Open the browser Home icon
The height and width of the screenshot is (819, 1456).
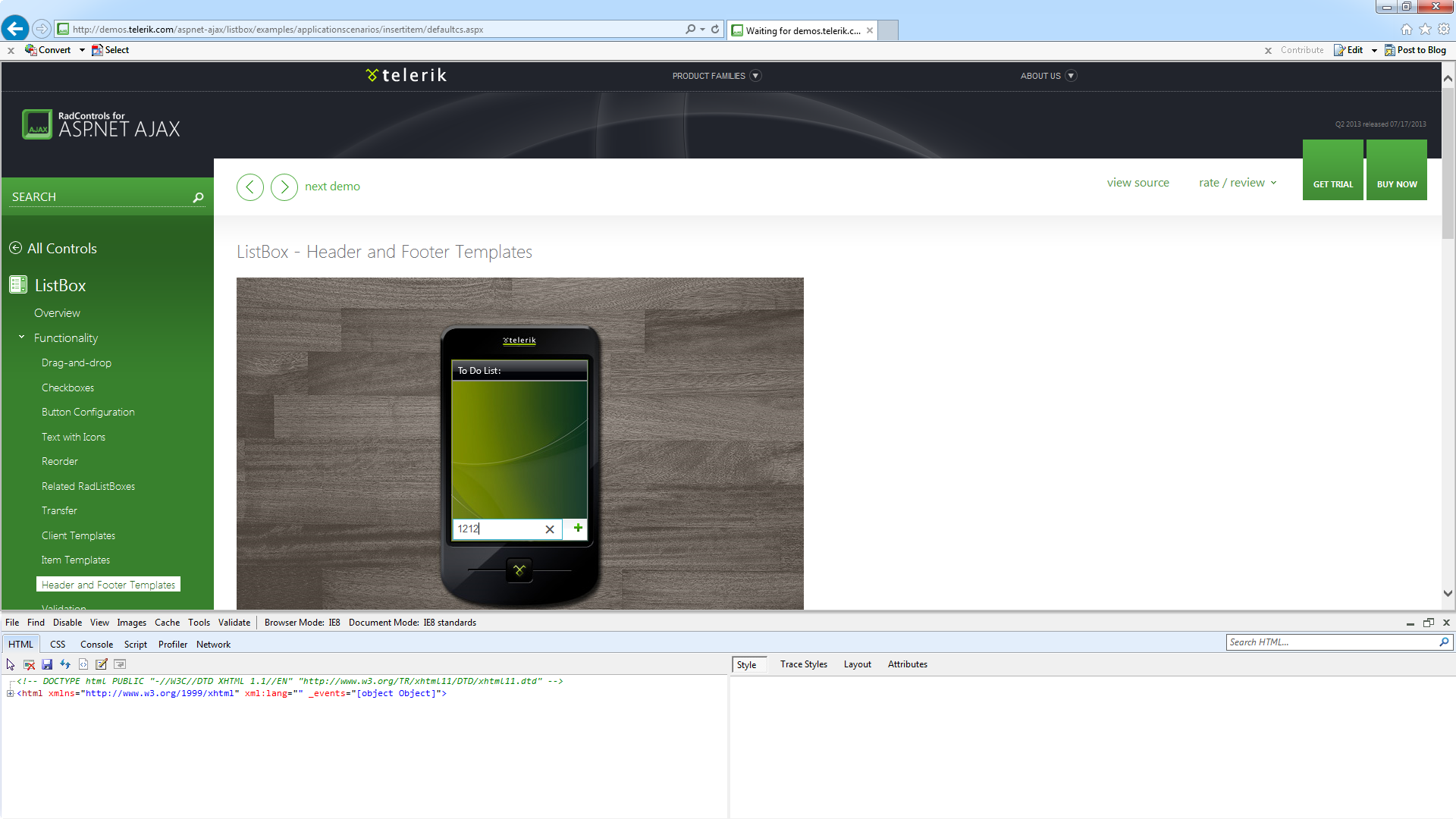click(1407, 29)
